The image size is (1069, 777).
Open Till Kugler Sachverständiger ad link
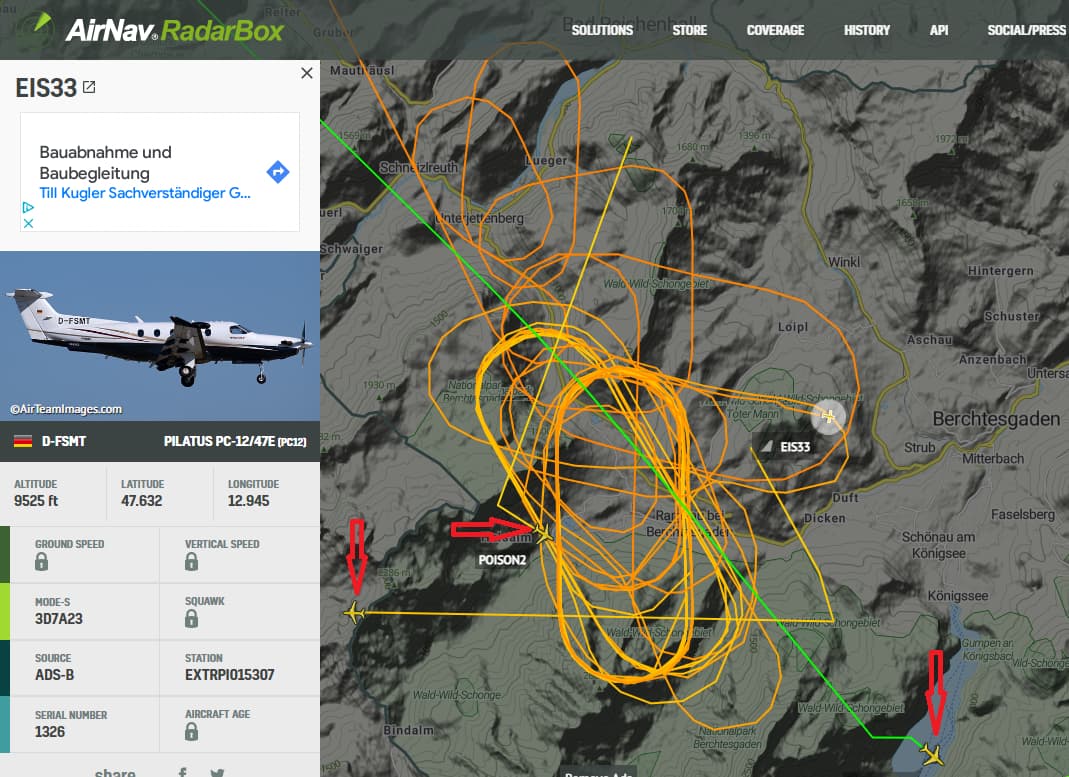click(x=145, y=193)
